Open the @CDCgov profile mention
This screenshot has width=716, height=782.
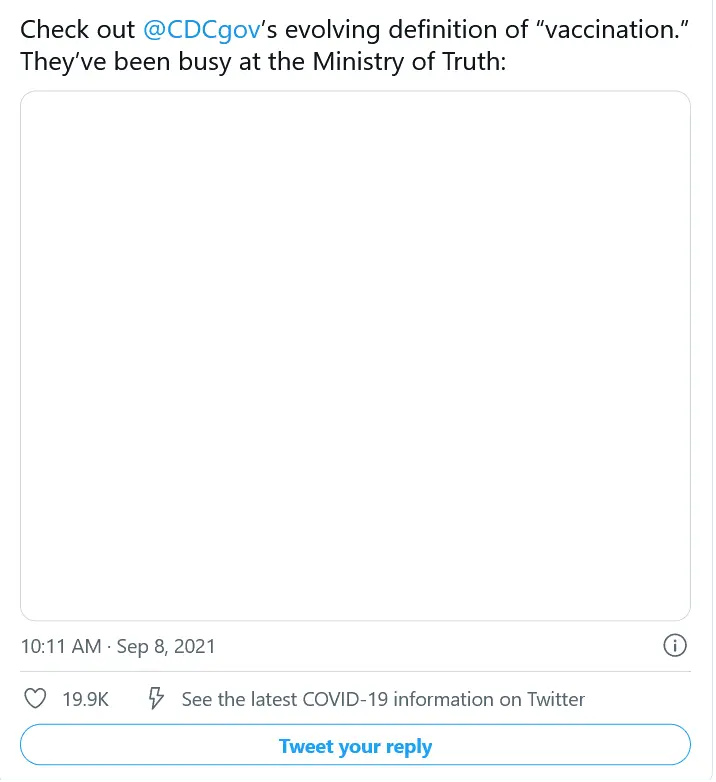click(201, 29)
